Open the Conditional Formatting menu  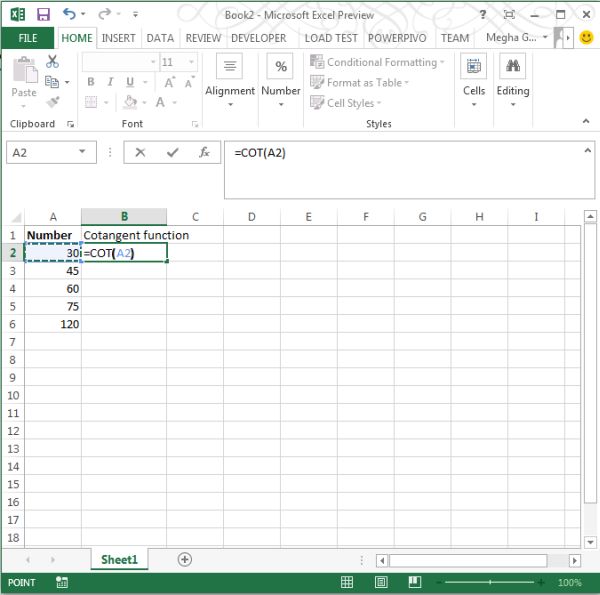point(377,62)
